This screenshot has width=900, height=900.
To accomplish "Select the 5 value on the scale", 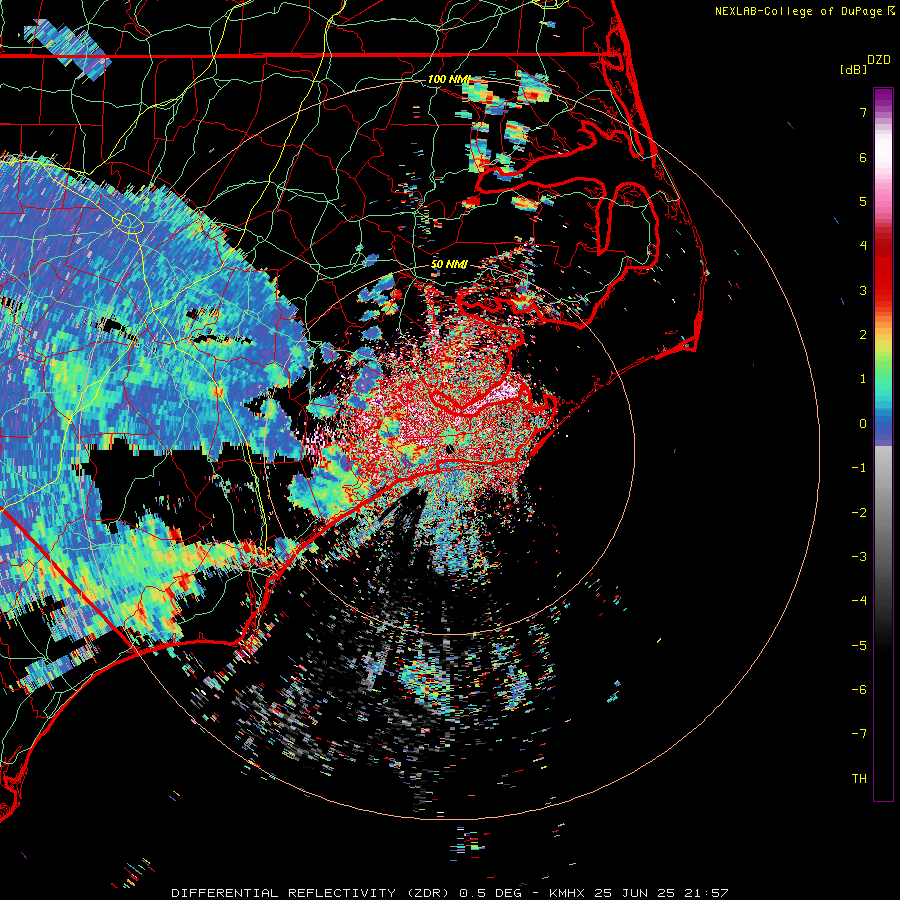I will 863,201.
